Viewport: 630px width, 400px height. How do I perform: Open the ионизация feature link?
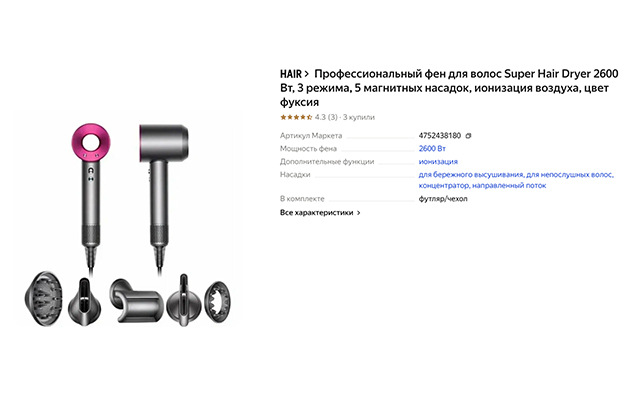(438, 161)
